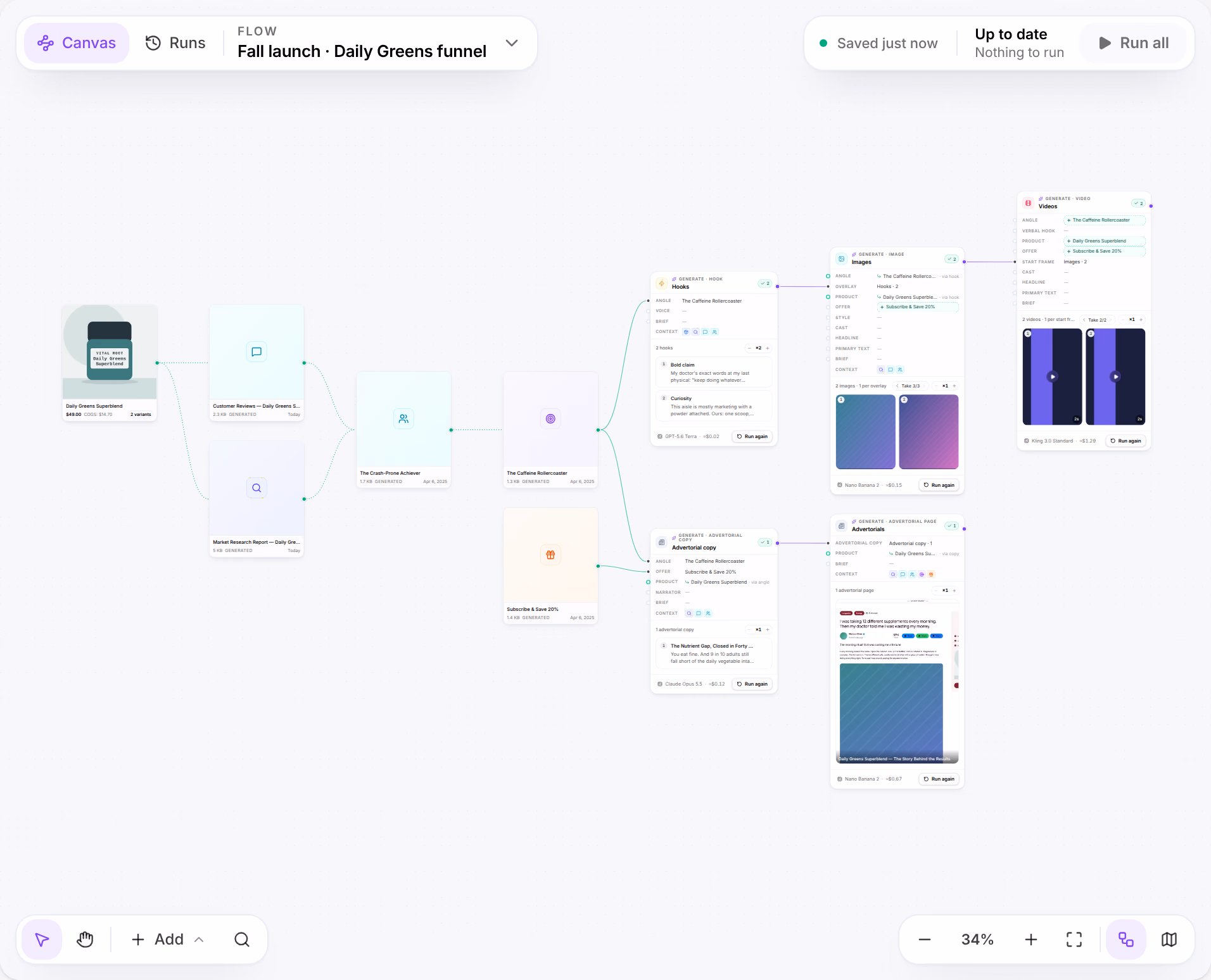This screenshot has width=1211, height=980.
Task: Click the film icon on Videos node
Action: (x=1028, y=203)
